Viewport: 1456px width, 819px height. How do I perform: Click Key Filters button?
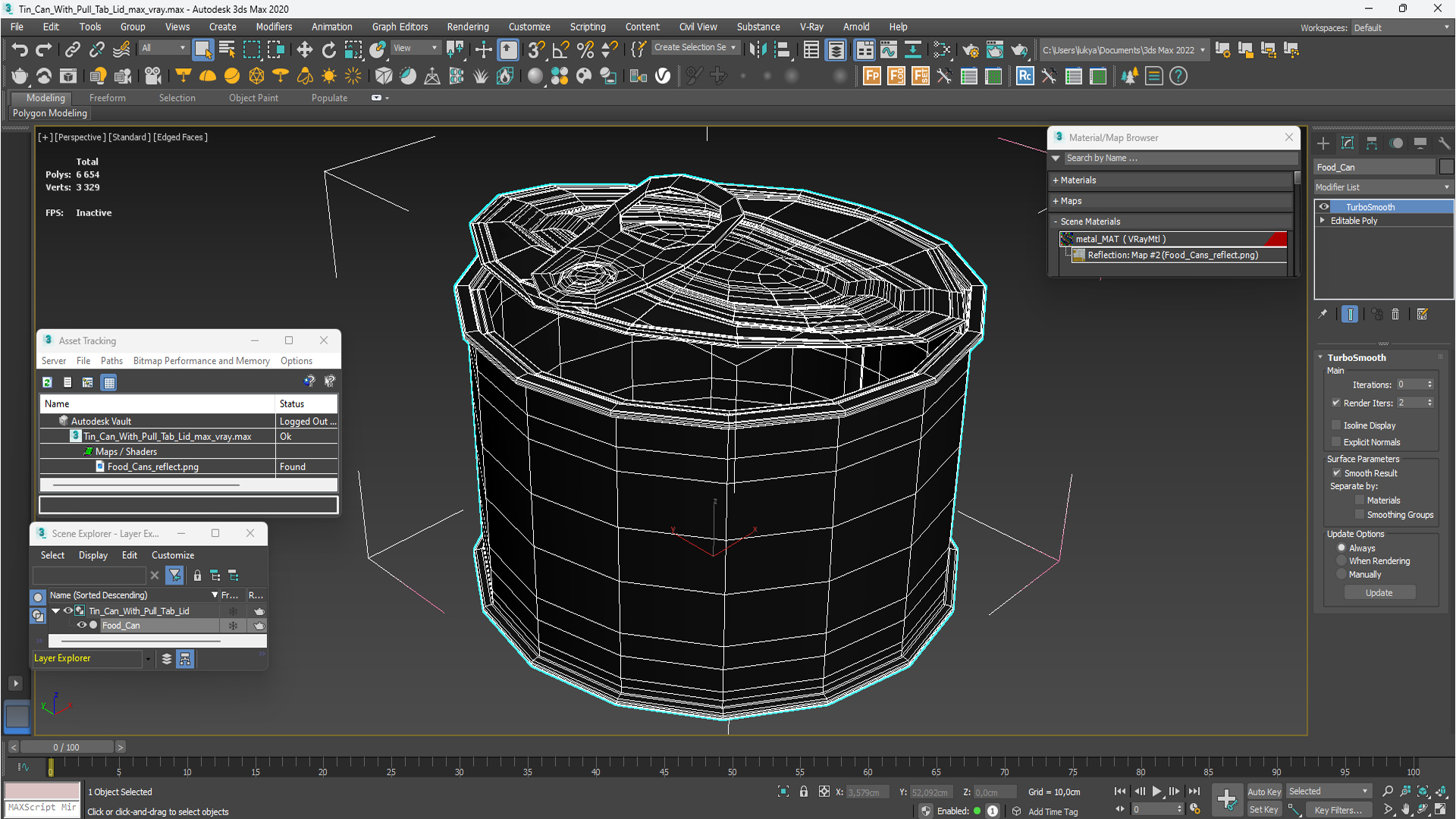pyautogui.click(x=1338, y=810)
